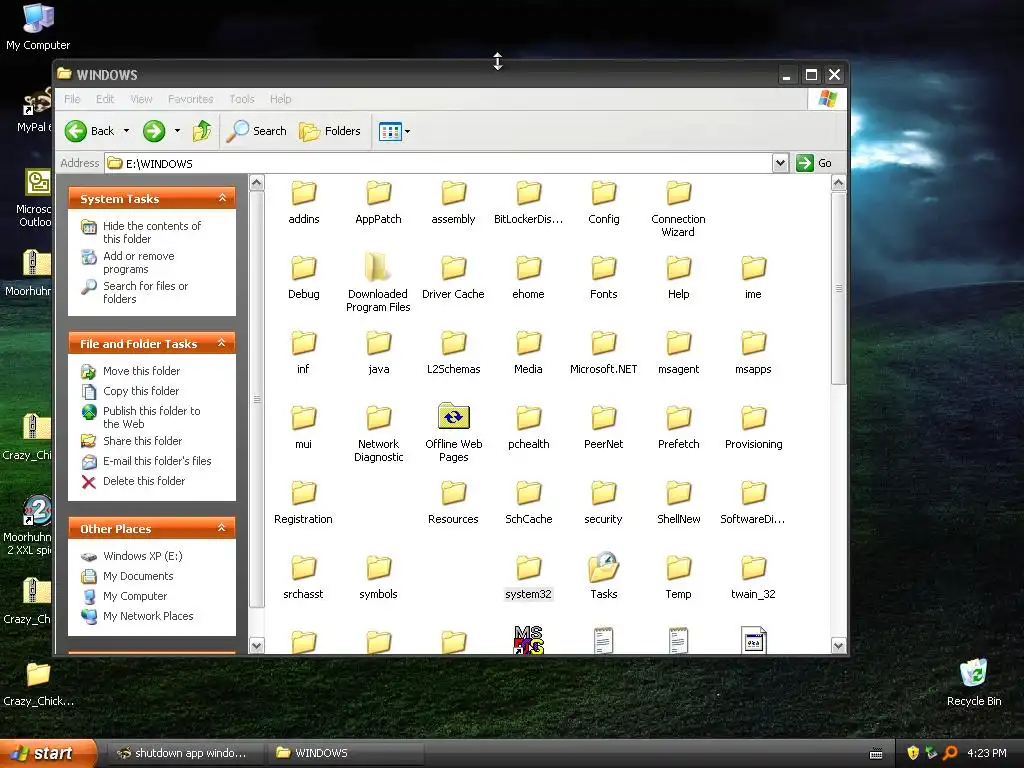Click Delete this folder
Screen dimensions: 1024x768
pos(144,481)
